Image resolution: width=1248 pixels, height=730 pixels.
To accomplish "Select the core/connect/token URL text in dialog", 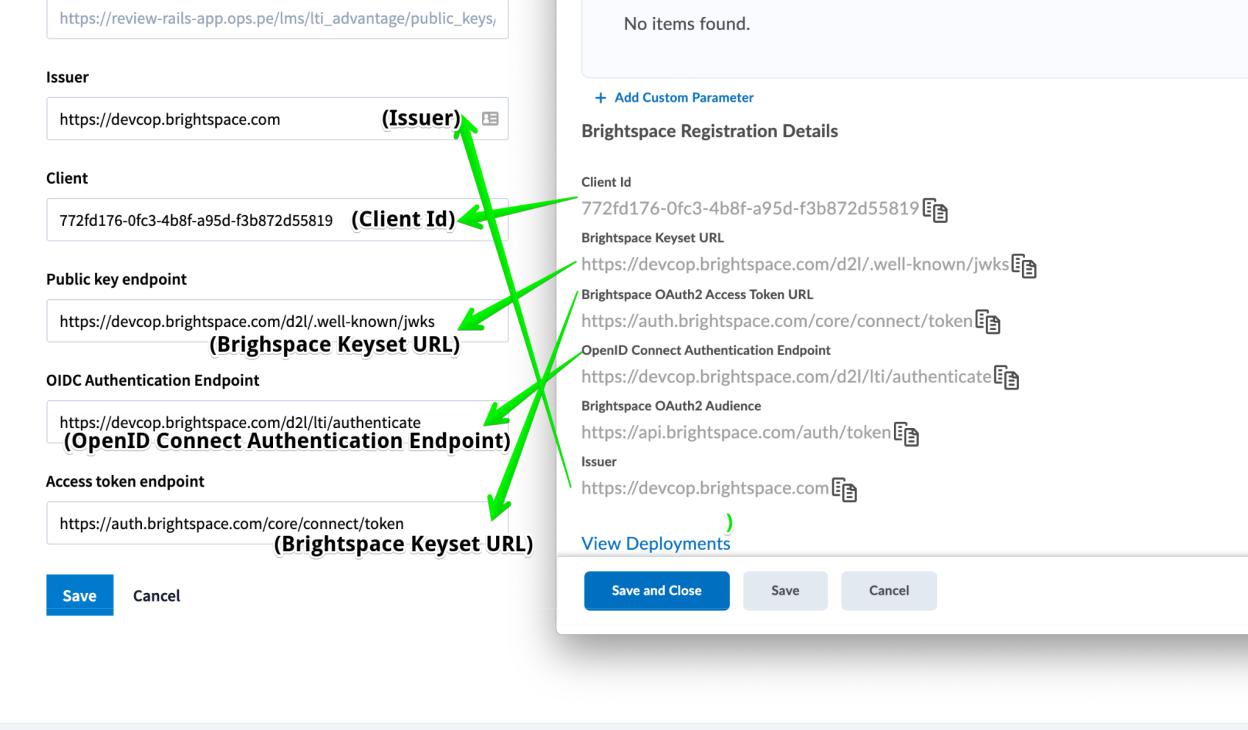I will coord(777,321).
